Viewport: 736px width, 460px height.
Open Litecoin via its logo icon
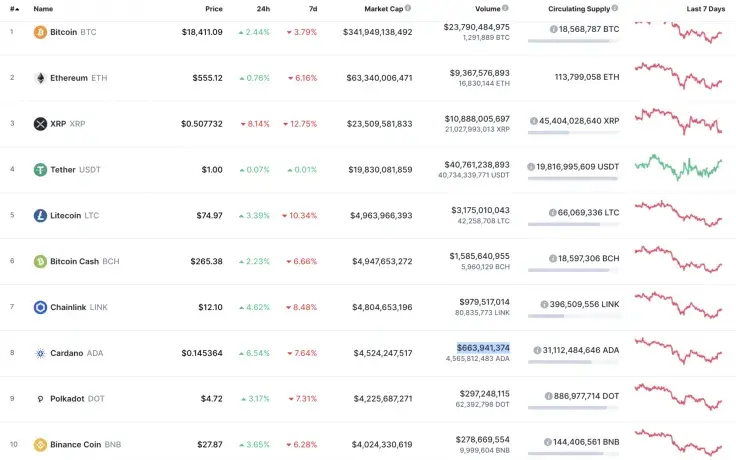[40, 216]
